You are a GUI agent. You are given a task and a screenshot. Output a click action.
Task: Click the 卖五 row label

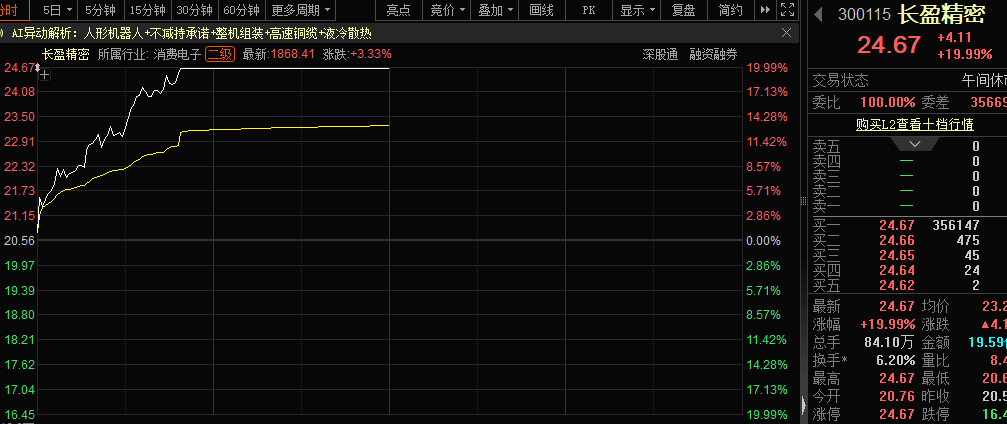(826, 146)
